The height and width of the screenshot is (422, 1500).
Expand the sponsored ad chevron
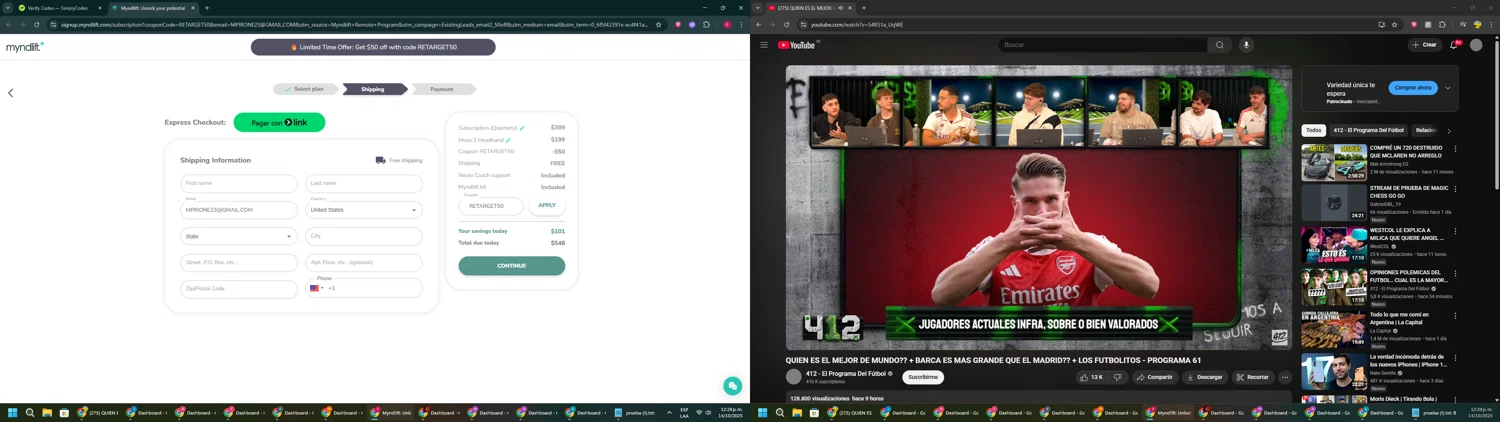1448,88
